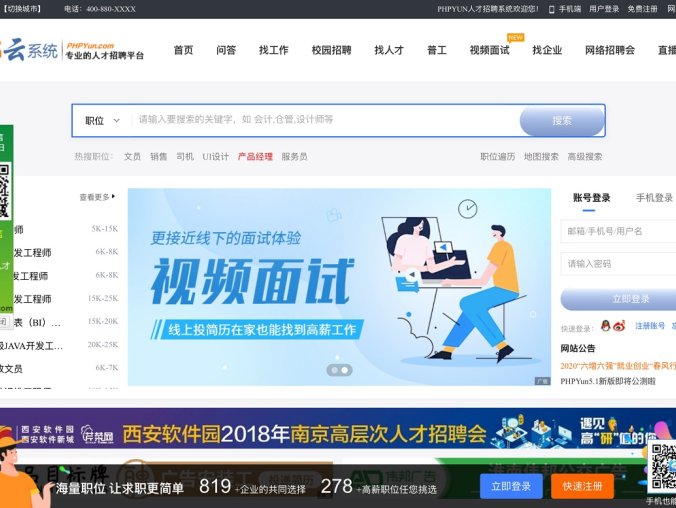This screenshot has width=676, height=508.
Task: Open the 找人才 nav item
Action: (389, 50)
